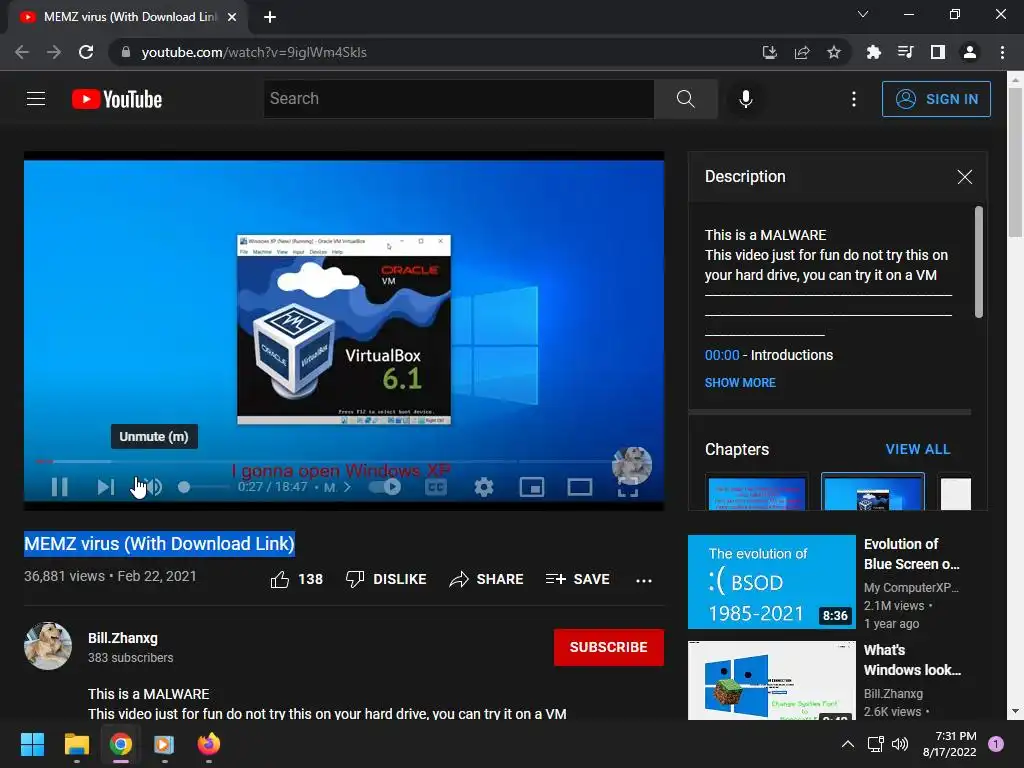
Task: Save the video to a playlist
Action: [x=577, y=579]
